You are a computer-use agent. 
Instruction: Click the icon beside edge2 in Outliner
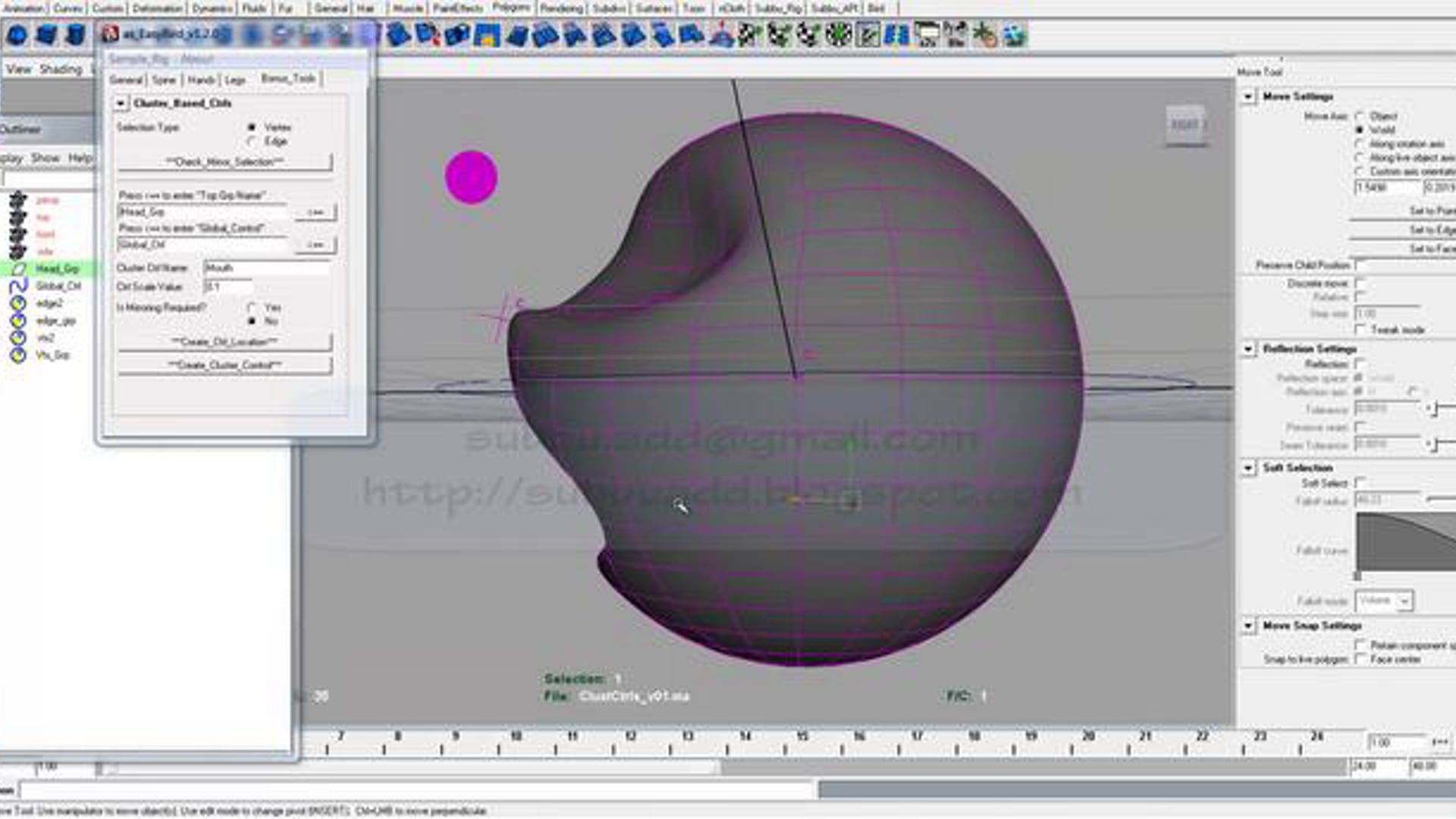tap(18, 303)
